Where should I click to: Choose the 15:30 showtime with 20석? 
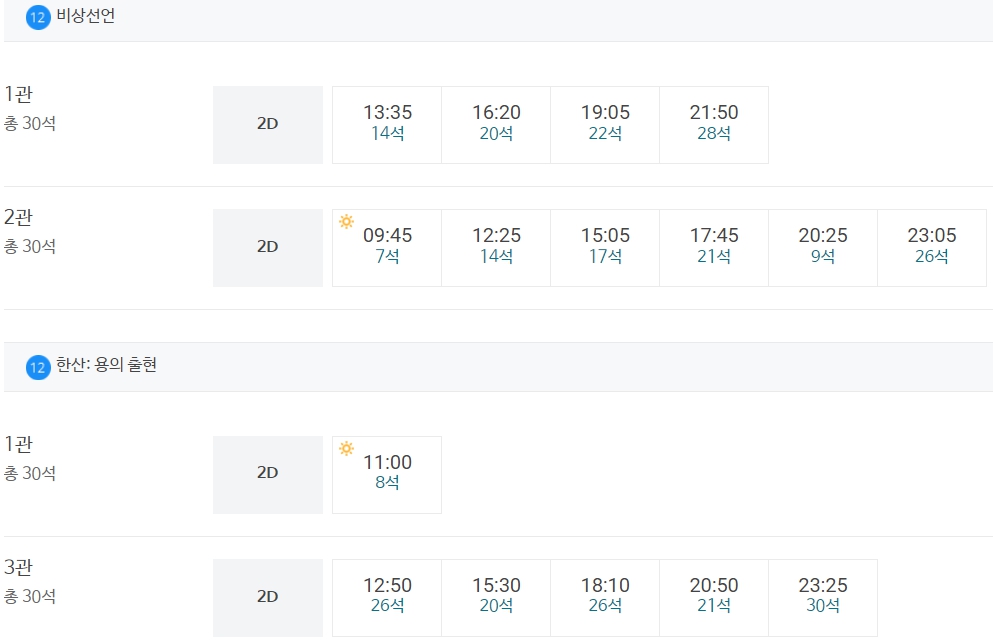pyautogui.click(x=496, y=598)
